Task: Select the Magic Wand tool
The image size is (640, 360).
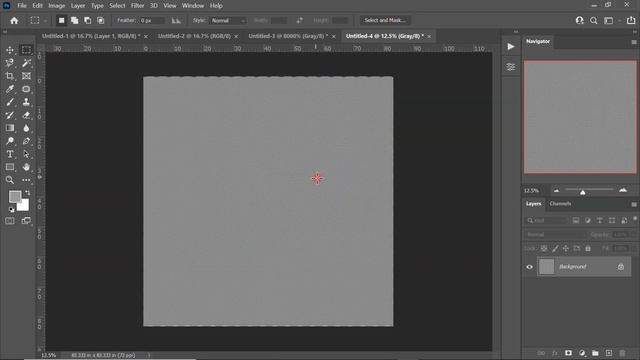Action: tap(26, 63)
